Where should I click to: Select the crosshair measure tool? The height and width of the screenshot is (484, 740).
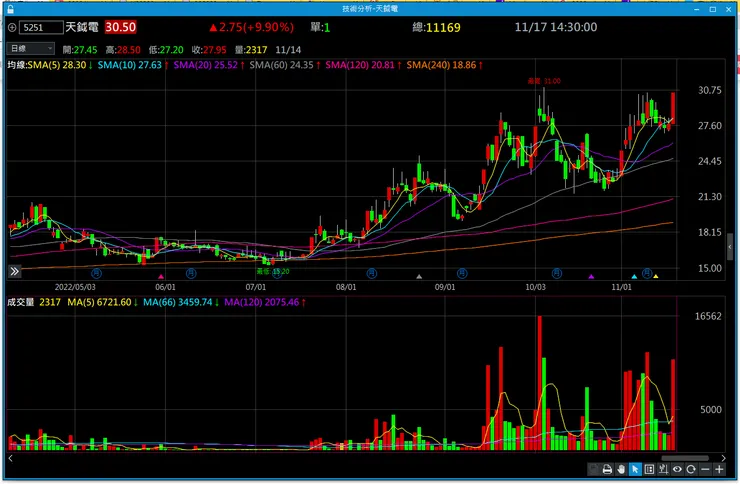(663, 469)
